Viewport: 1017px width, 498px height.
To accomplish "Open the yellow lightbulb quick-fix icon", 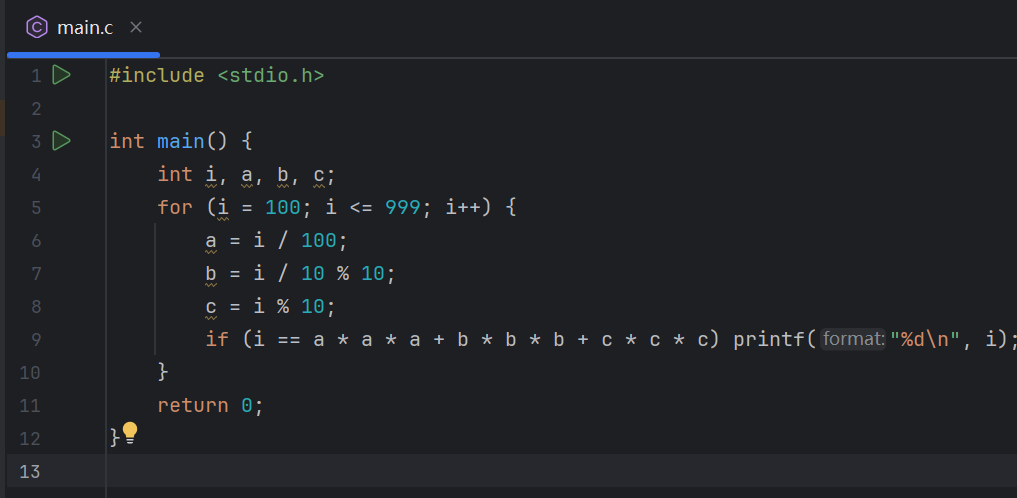I will (129, 433).
